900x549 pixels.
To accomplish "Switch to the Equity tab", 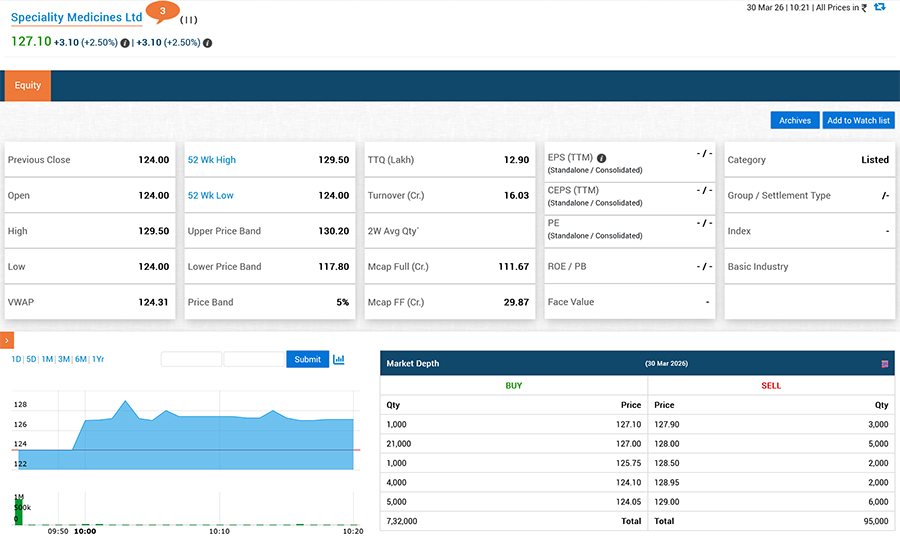I will pyautogui.click(x=28, y=86).
